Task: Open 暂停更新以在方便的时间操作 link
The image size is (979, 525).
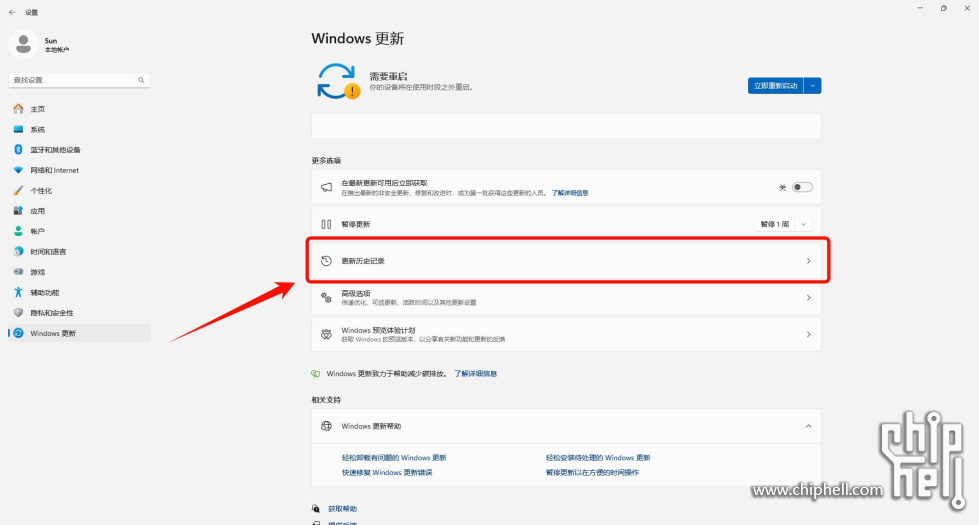Action: (x=592, y=473)
